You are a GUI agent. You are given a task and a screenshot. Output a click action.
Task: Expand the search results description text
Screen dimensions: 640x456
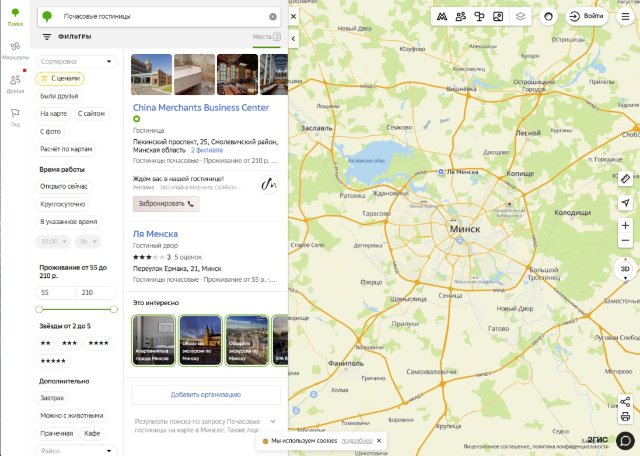(273, 421)
